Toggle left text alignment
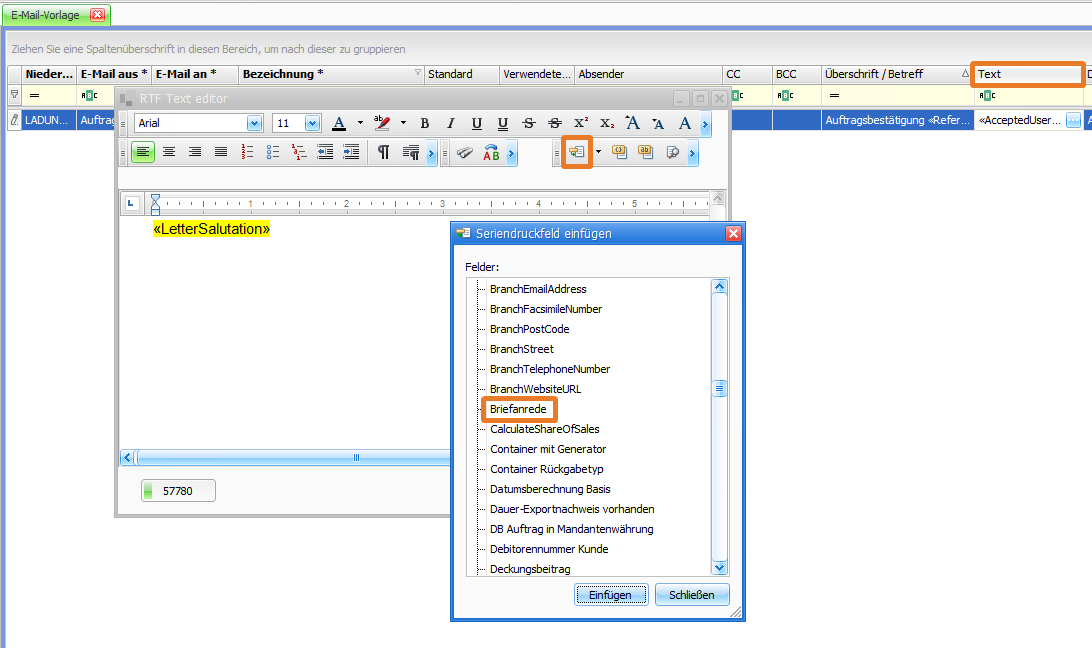The image size is (1092, 648). click(x=143, y=152)
